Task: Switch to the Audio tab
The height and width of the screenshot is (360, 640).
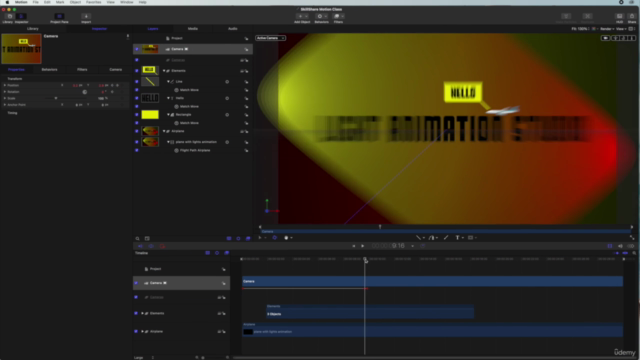Action: click(233, 29)
